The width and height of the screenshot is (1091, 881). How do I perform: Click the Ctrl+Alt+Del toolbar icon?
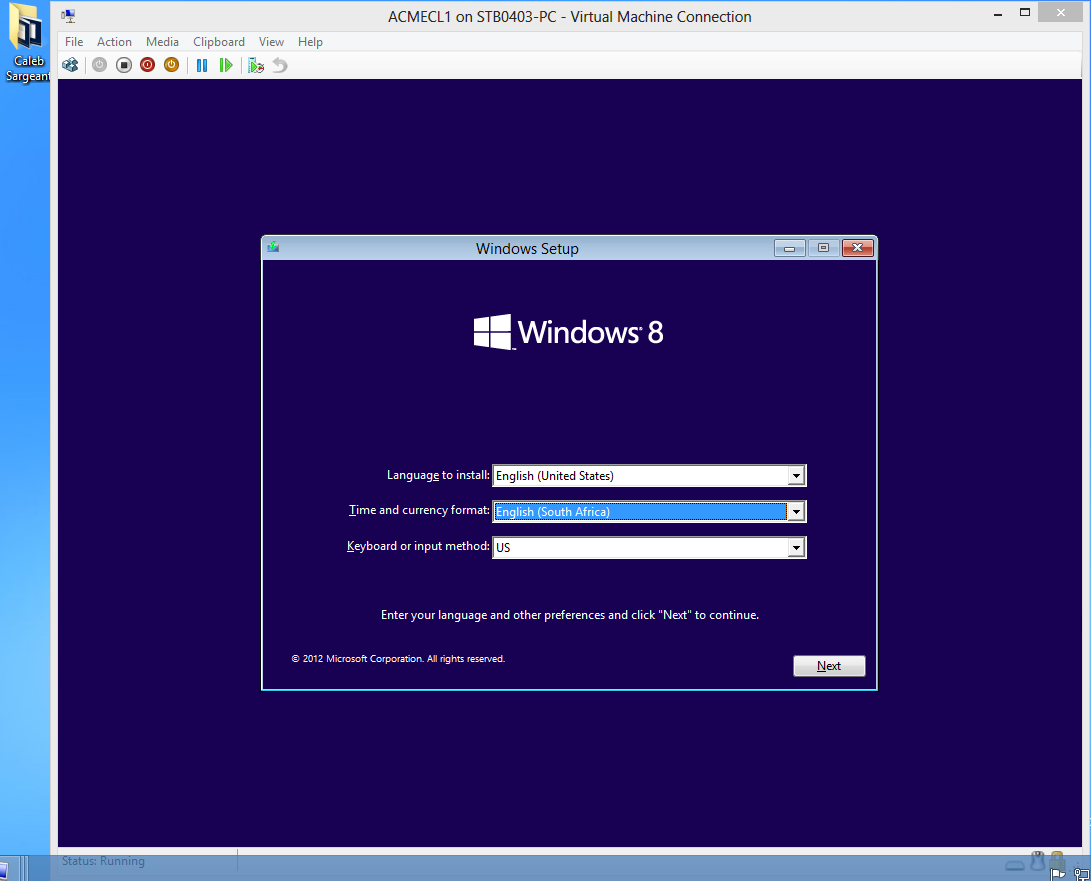point(70,65)
